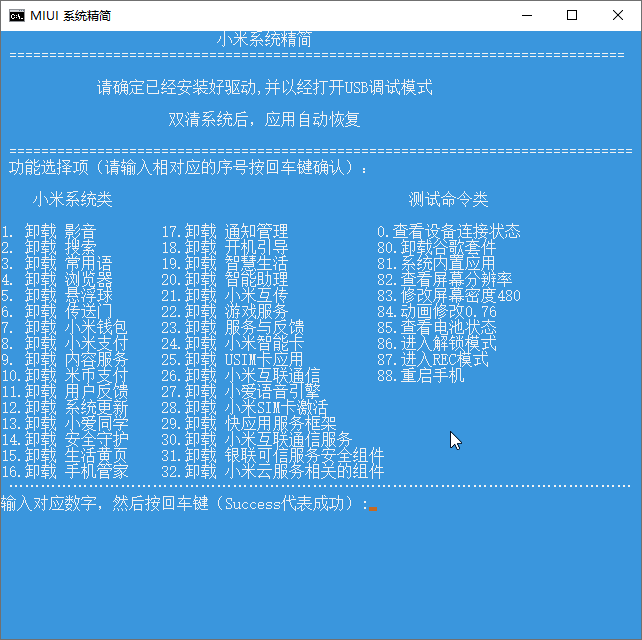The height and width of the screenshot is (640, 642).
Task: Close the MIUI 系统精简 console window
Action: coord(619,15)
